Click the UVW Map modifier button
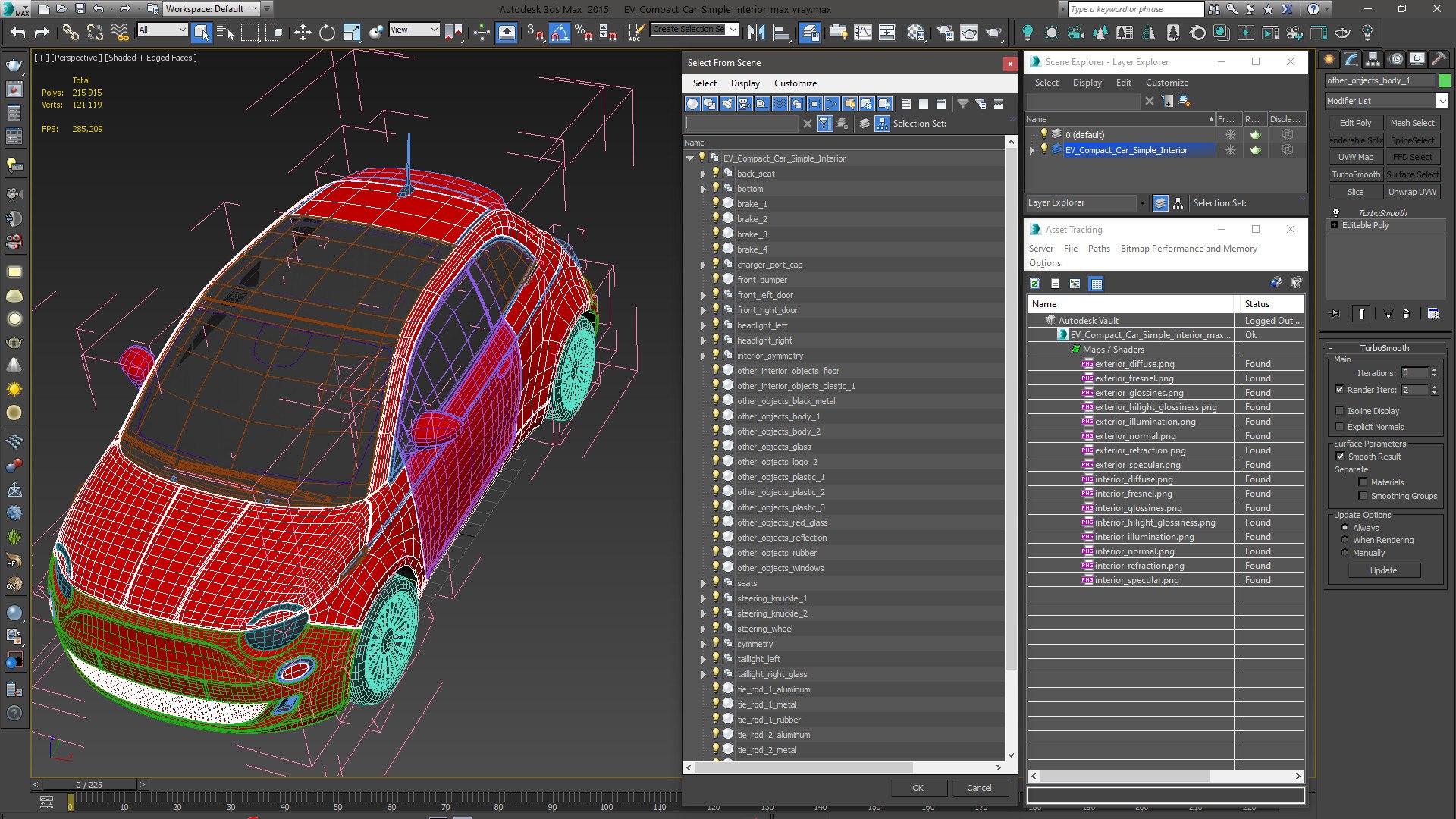Screen dimensions: 1456x819 [1355, 157]
